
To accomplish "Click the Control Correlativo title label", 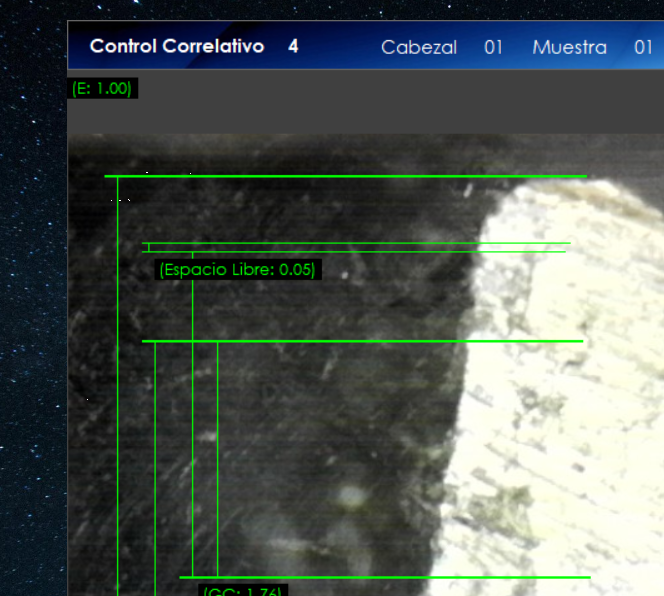I will tap(177, 47).
